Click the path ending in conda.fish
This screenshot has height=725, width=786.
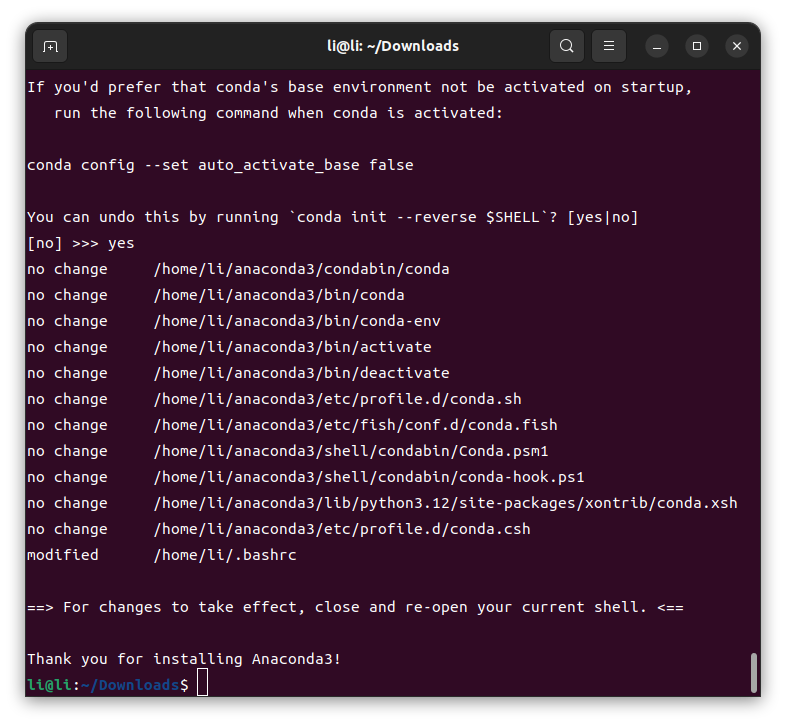click(x=356, y=426)
